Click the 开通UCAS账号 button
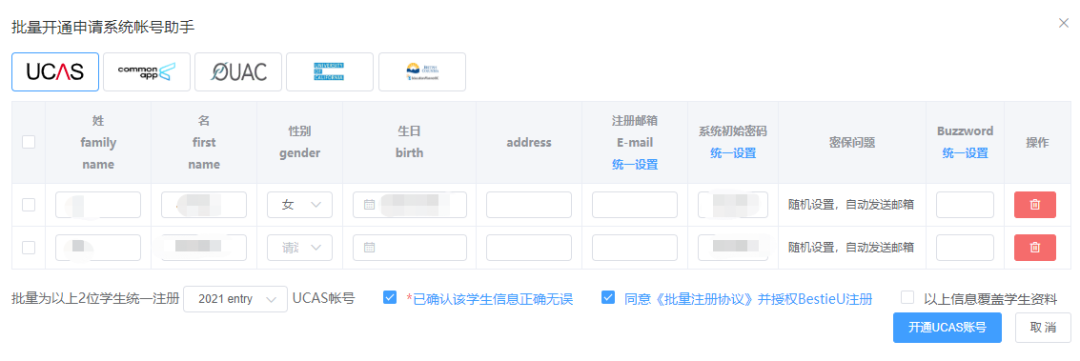The image size is (1080, 361). pos(947,328)
